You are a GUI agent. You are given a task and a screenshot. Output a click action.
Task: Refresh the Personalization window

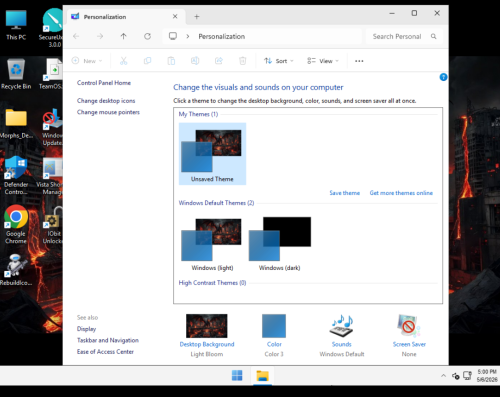[x=147, y=36]
